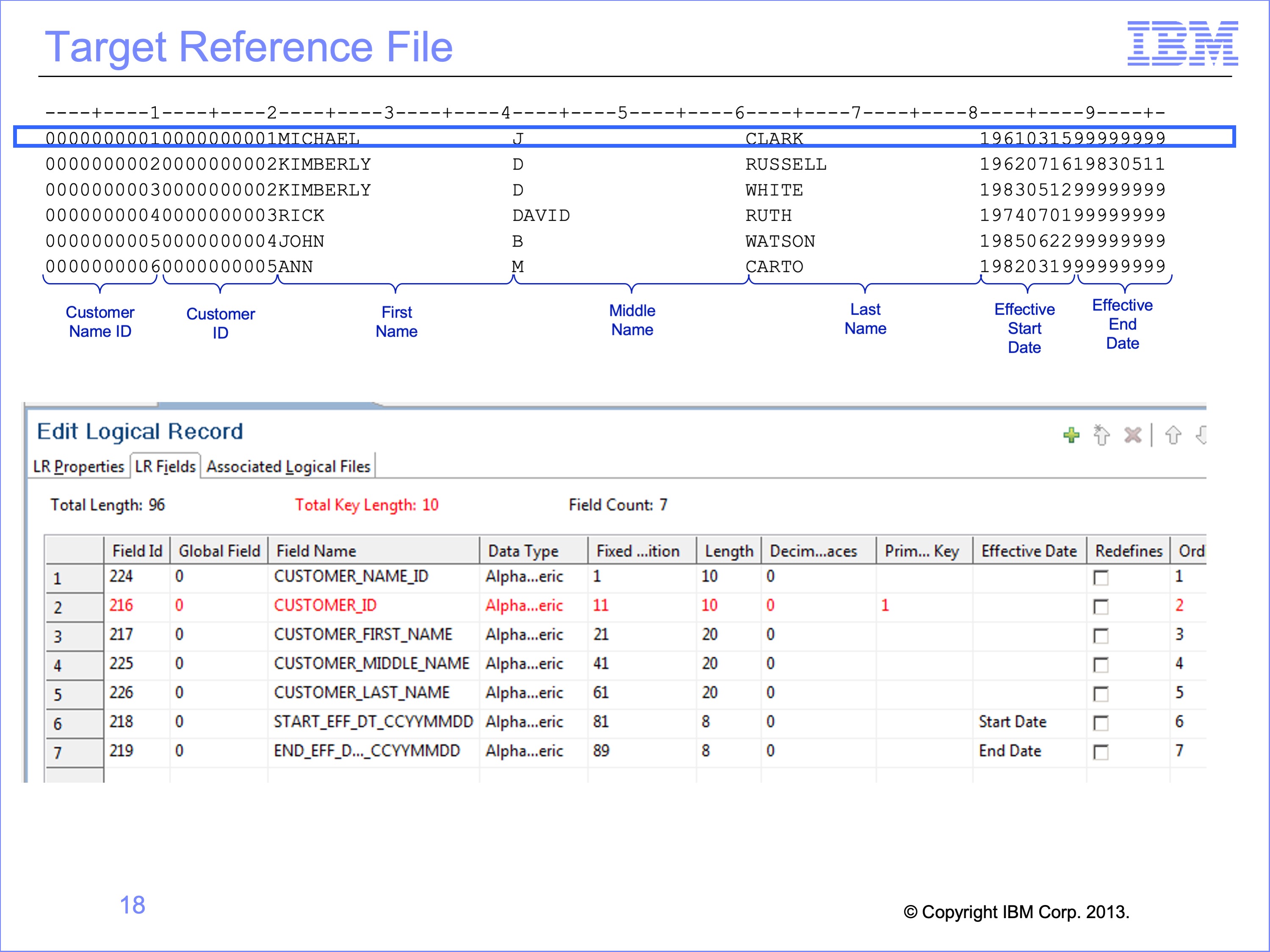The width and height of the screenshot is (1270, 952).
Task: Click the Field Name column header
Action: [374, 551]
